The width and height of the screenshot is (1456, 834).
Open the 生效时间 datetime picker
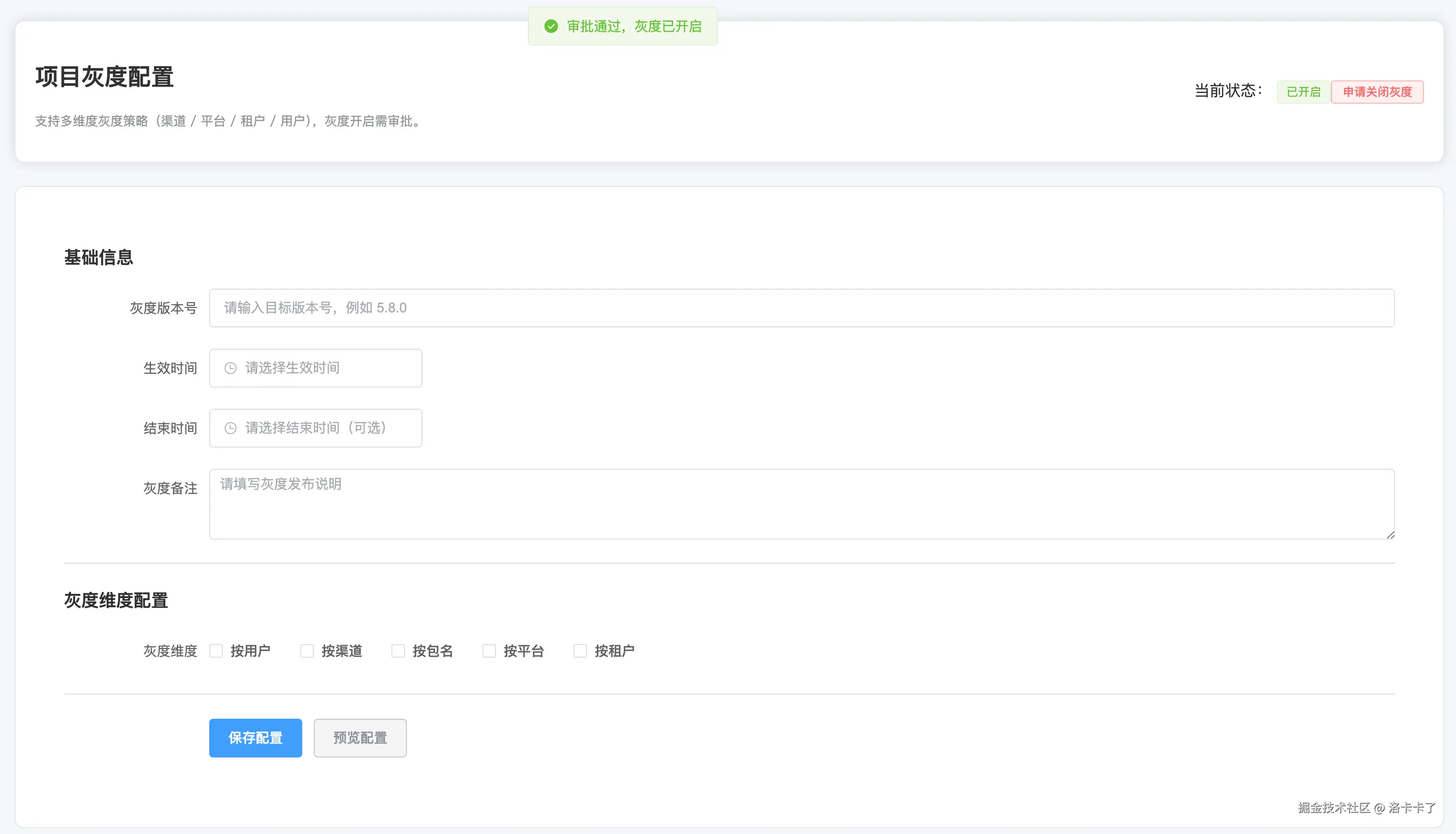point(316,368)
